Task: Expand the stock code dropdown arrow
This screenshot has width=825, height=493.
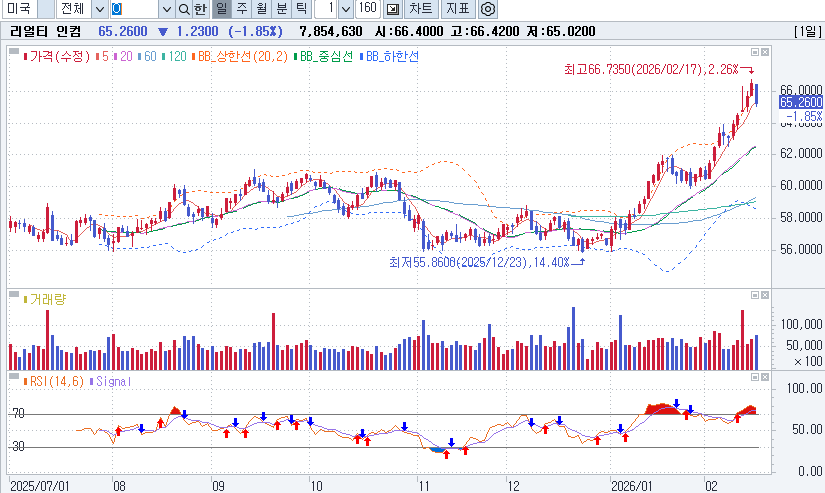Action: pyautogui.click(x=165, y=9)
